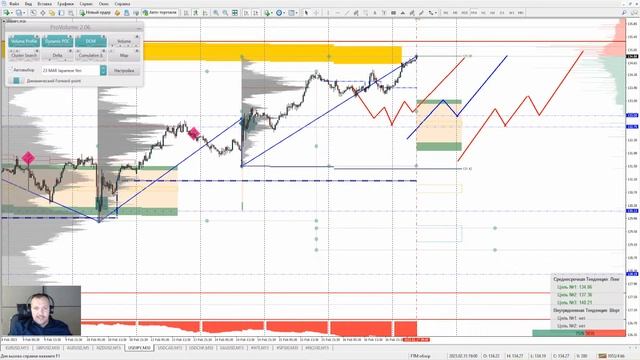The height and width of the screenshot is (360, 640).
Task: Switch to the EURUSD,M15 chart tab
Action: coord(17,348)
